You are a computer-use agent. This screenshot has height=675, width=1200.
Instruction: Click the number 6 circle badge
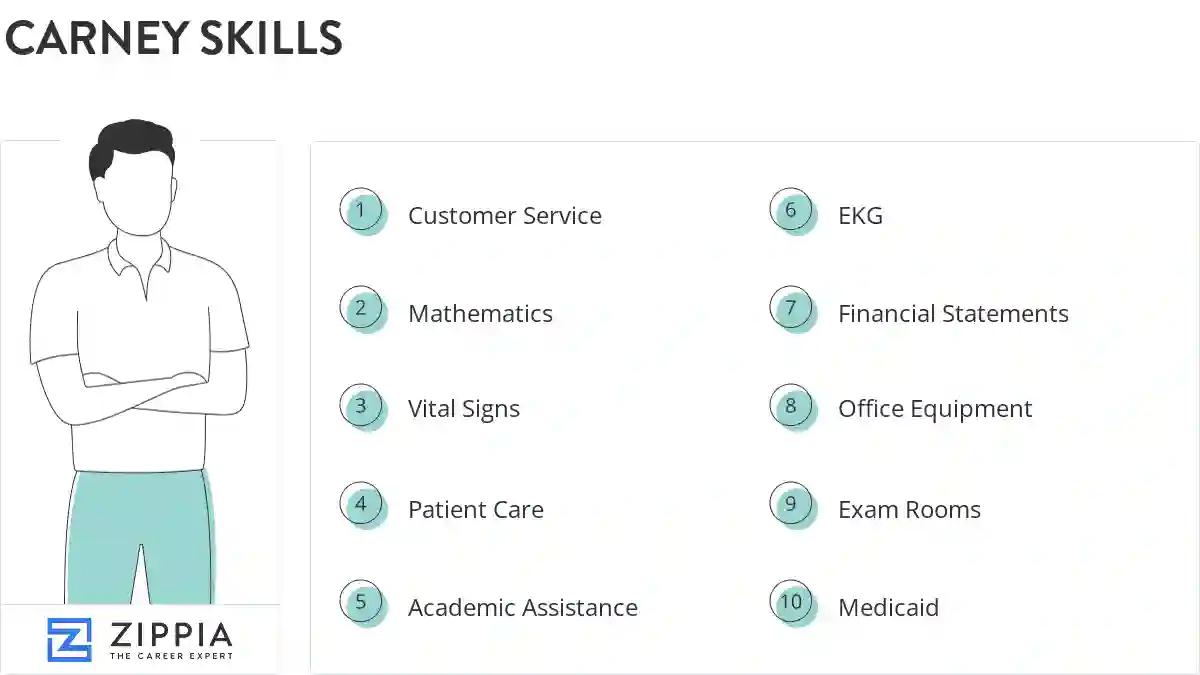pyautogui.click(x=791, y=211)
